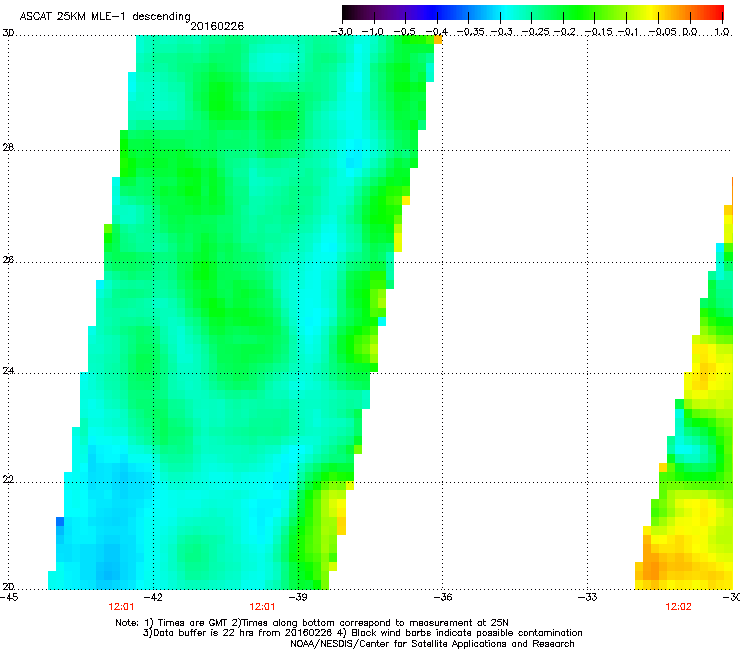Click the colorbar label '-0.4'

click(437, 32)
